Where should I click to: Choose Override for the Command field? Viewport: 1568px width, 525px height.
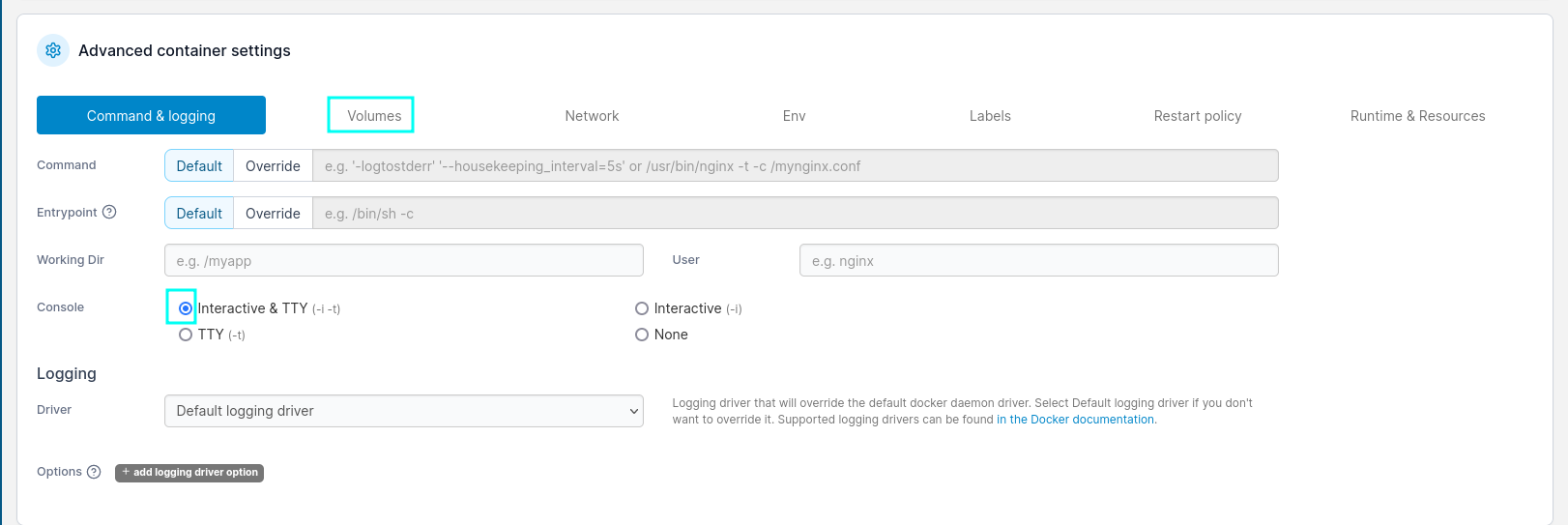[x=273, y=166]
